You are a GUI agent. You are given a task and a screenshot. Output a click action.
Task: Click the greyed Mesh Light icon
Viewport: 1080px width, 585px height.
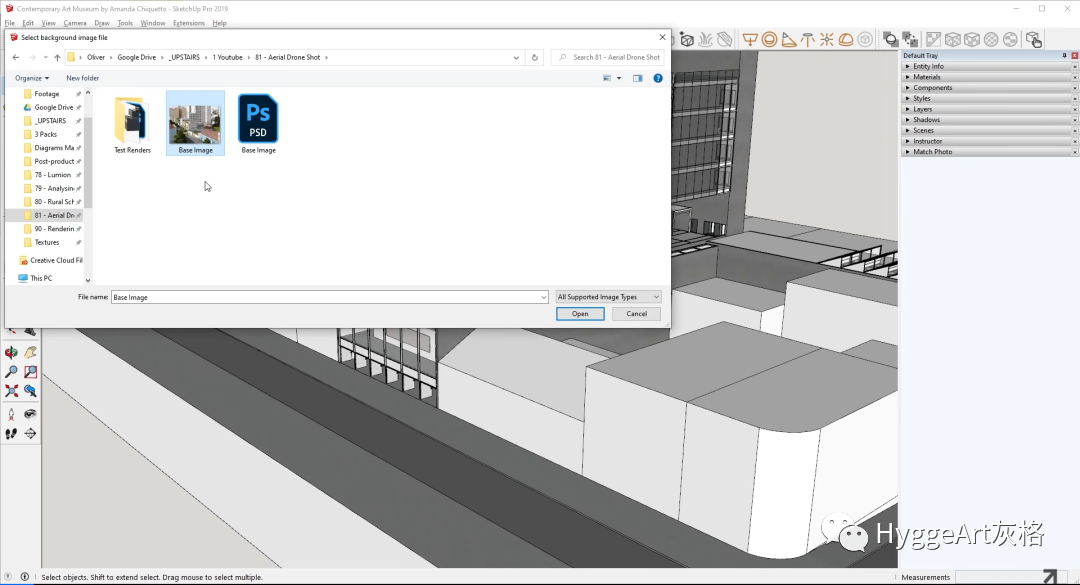point(865,40)
